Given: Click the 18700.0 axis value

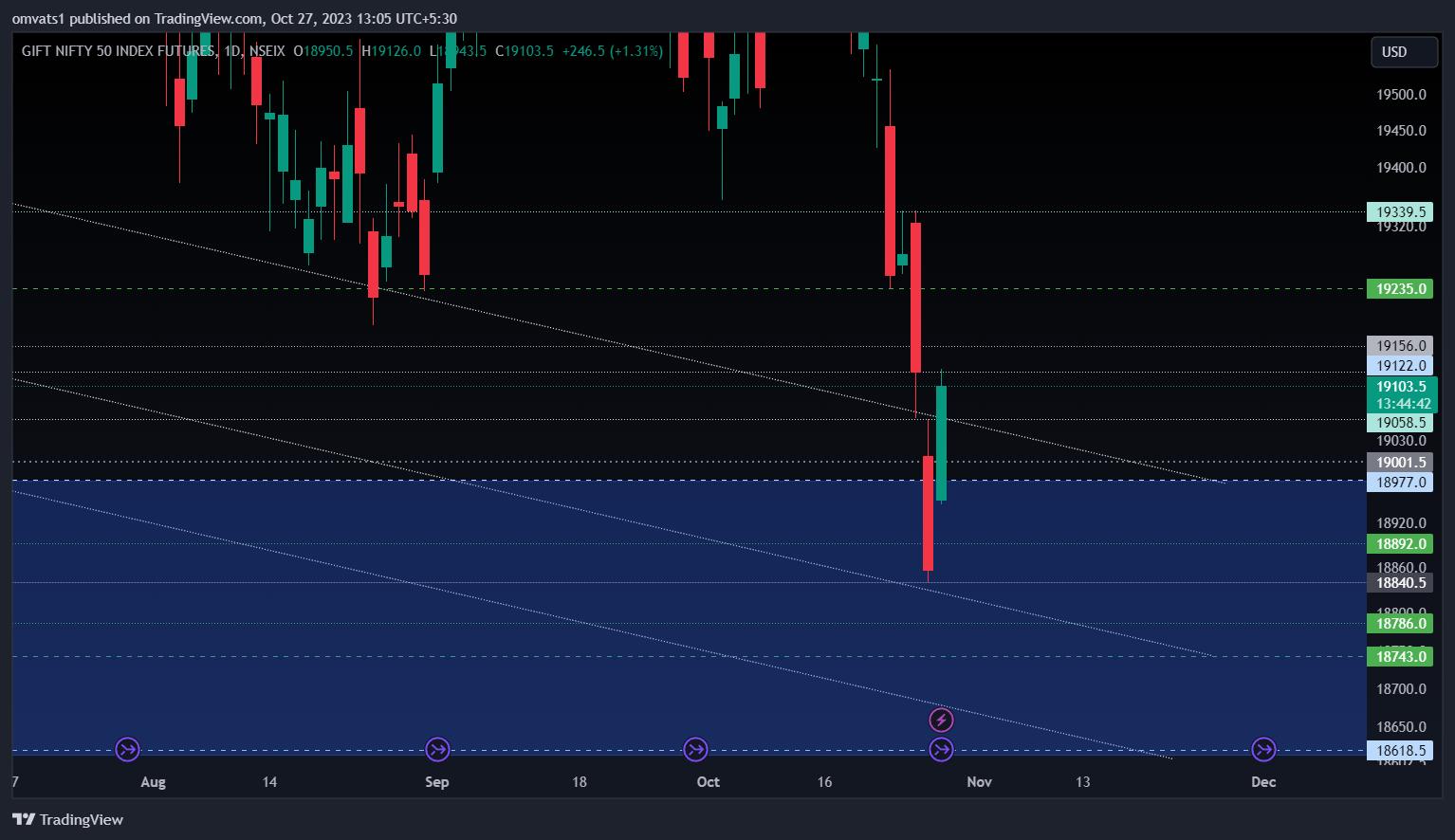Looking at the screenshot, I should tap(1401, 689).
